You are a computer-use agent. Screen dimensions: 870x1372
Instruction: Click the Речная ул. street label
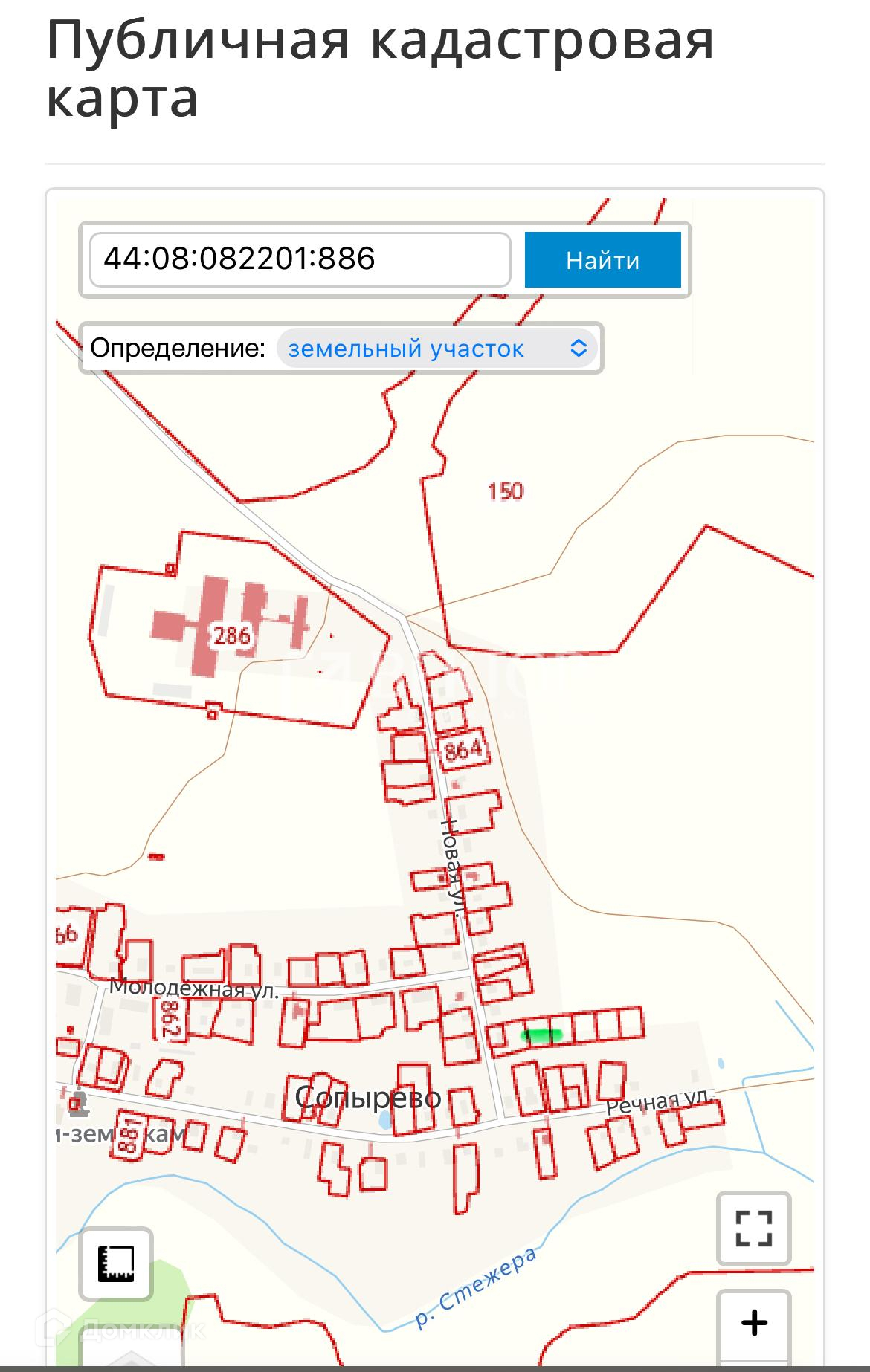[660, 1102]
